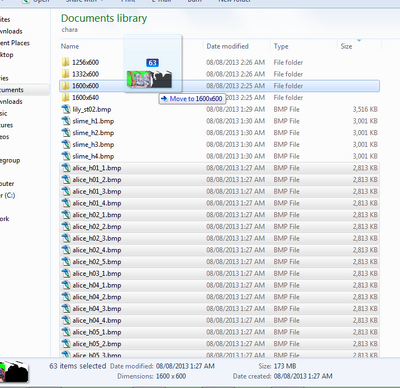Click the slime_h4.bmp file name
400x388 pixels.
(x=93, y=156)
